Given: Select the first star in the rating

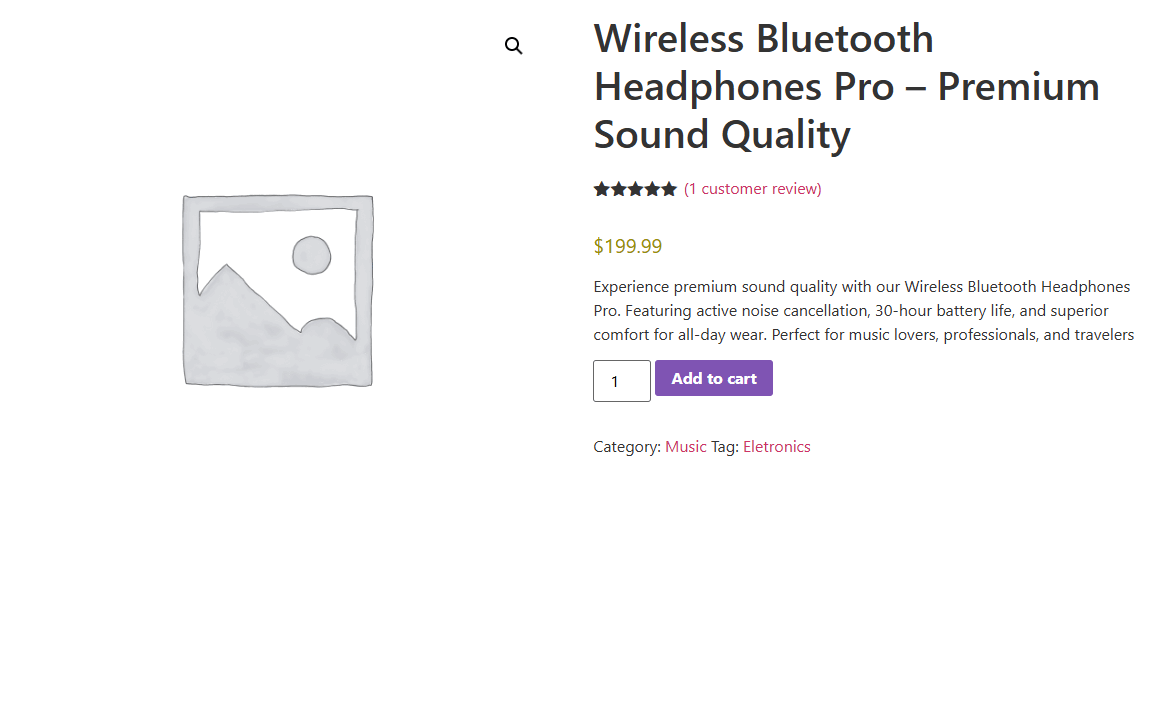Looking at the screenshot, I should pyautogui.click(x=601, y=188).
